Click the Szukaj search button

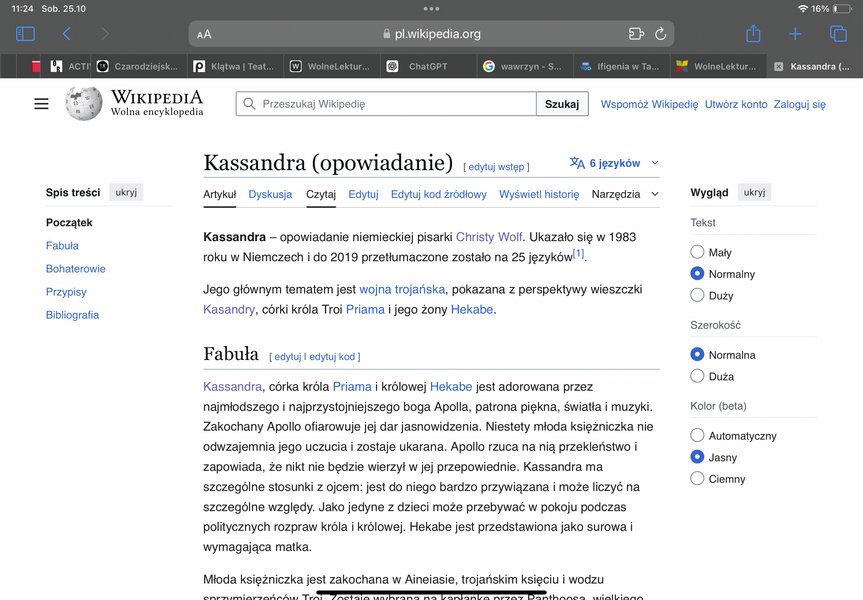(x=562, y=103)
